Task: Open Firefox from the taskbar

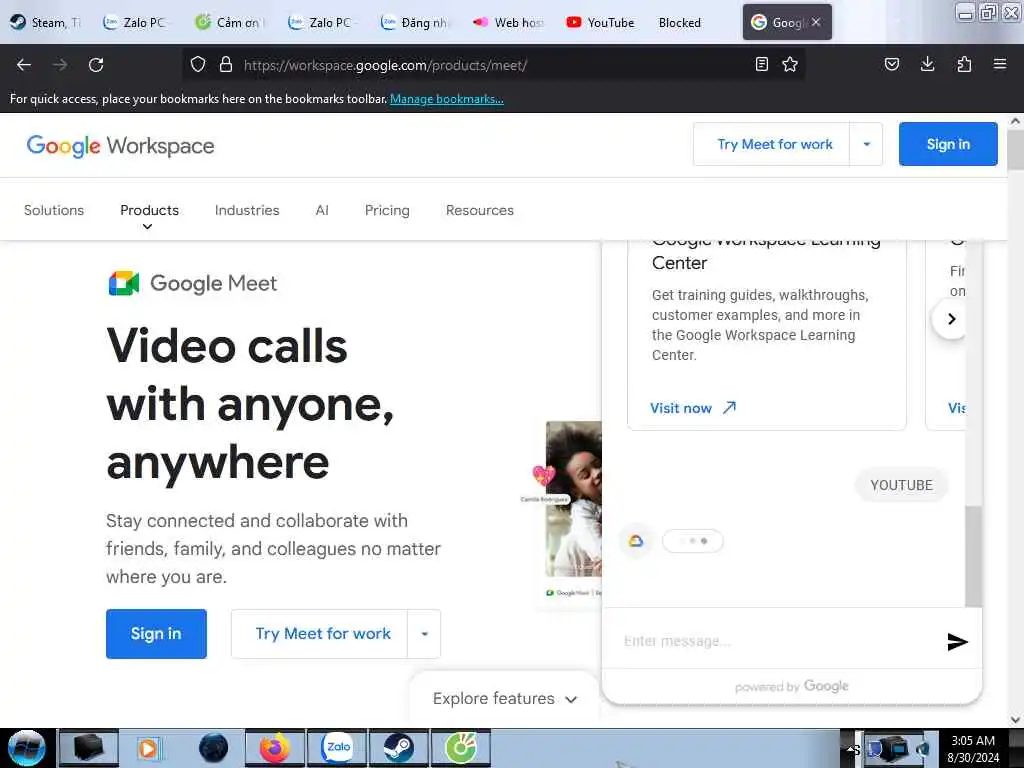Action: click(x=274, y=748)
